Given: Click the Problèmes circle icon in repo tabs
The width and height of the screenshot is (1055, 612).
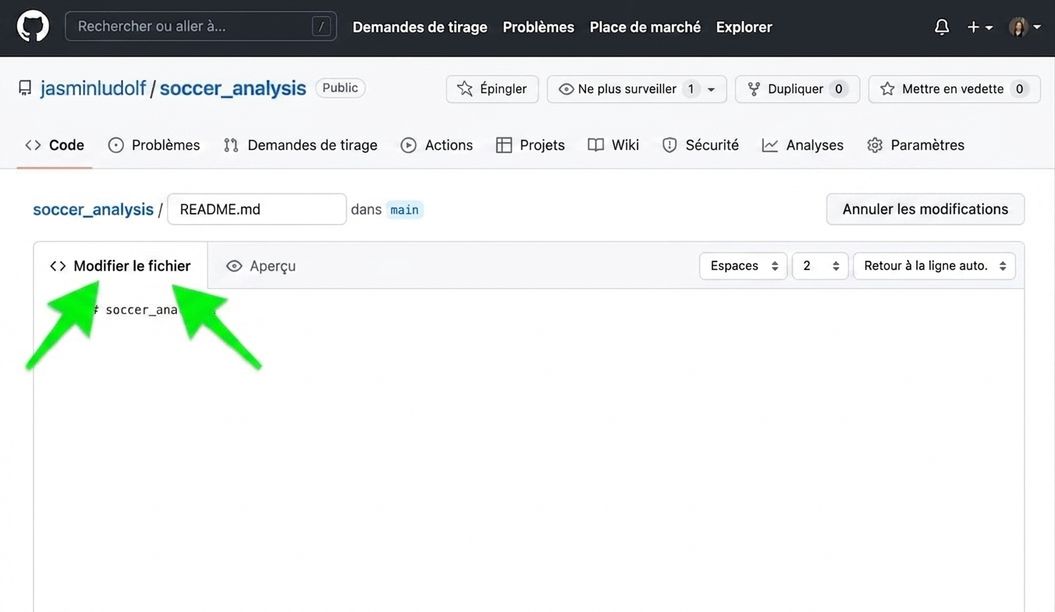Looking at the screenshot, I should pyautogui.click(x=116, y=145).
